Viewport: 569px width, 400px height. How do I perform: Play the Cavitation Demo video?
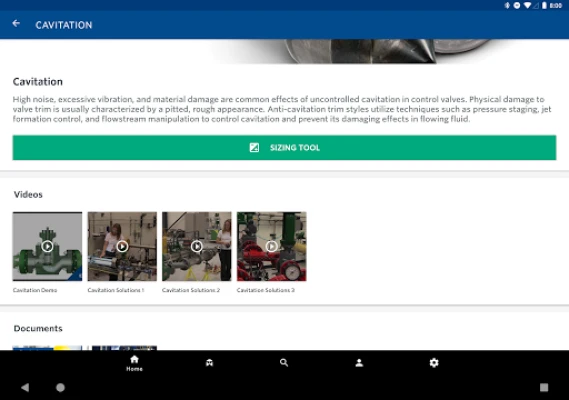tap(47, 246)
